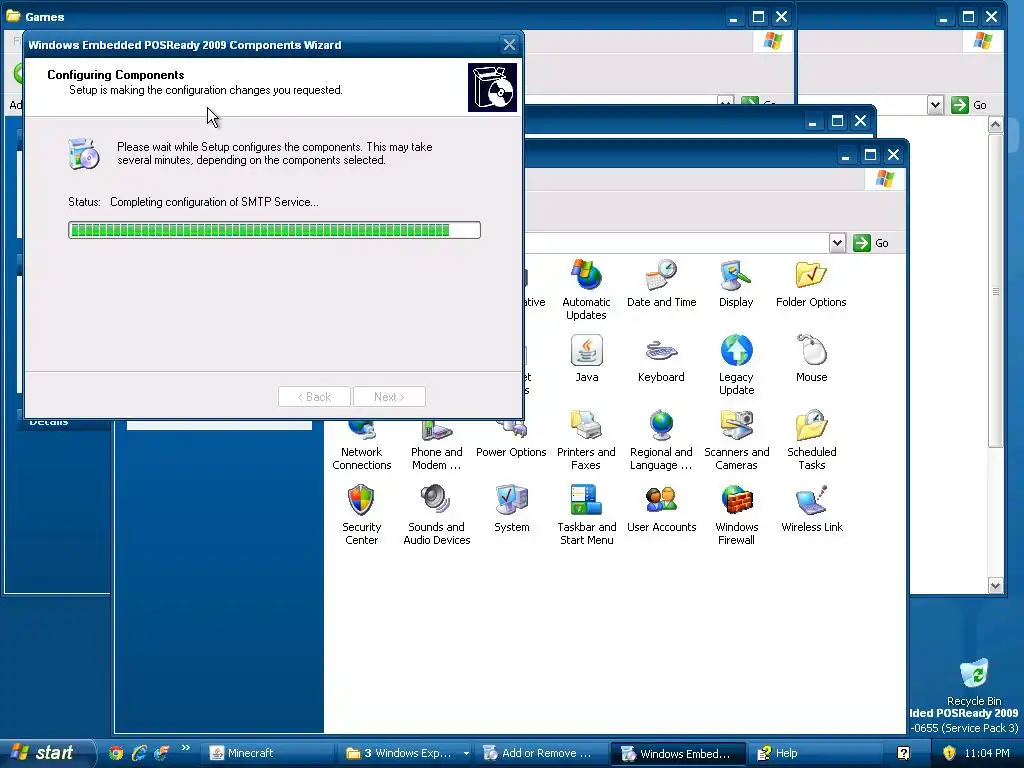
Task: Click Go in the rightmost window address bar
Action: point(969,104)
